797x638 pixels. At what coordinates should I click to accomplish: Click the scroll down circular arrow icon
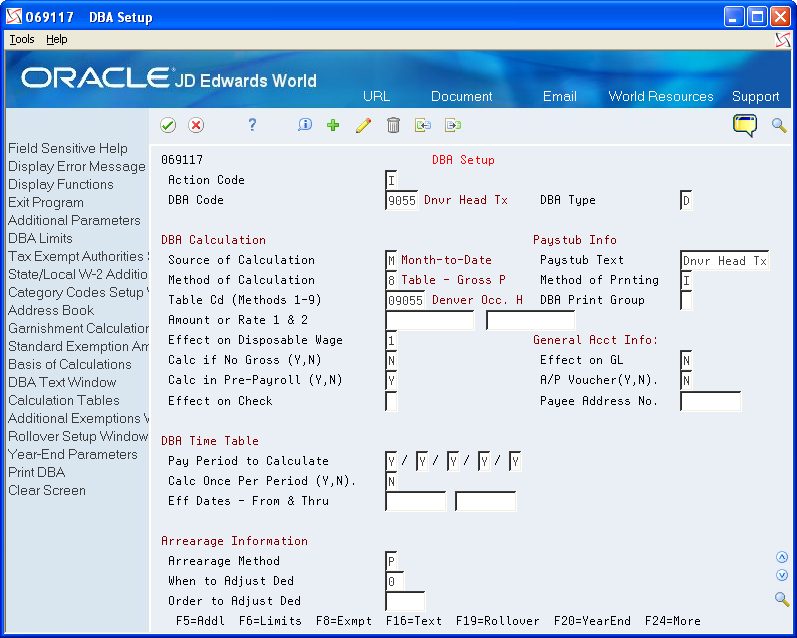point(782,575)
